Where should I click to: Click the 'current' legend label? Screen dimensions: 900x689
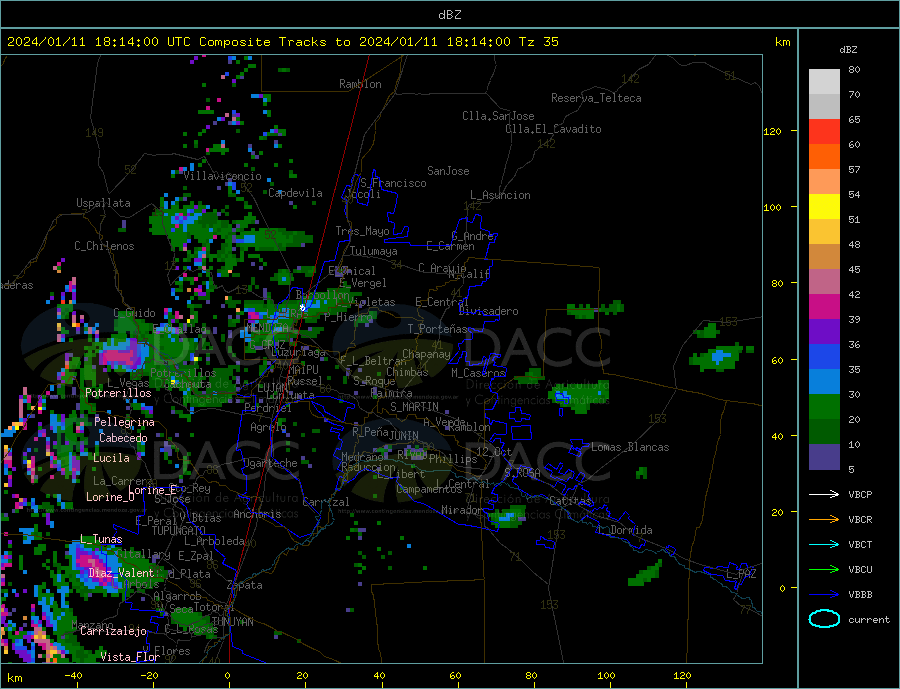(x=869, y=620)
